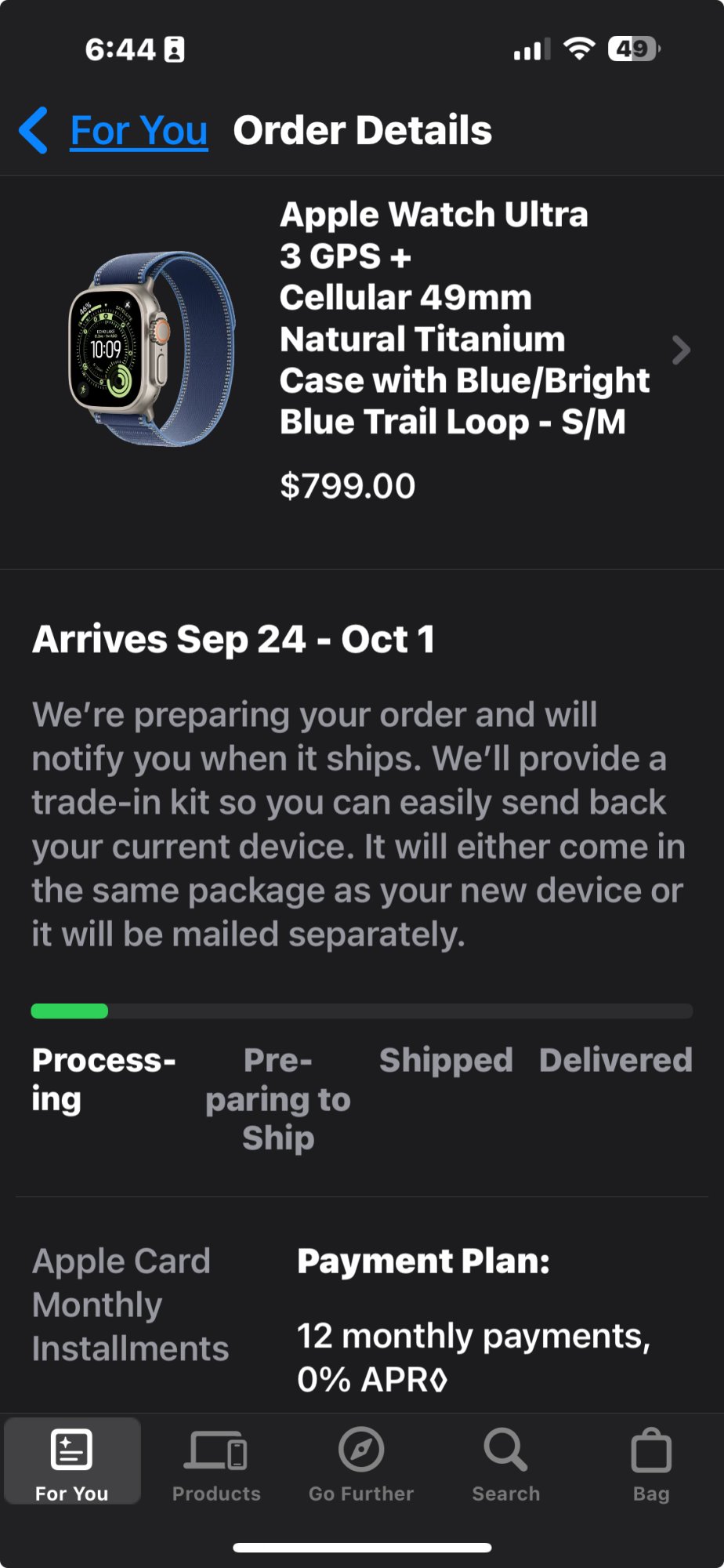Open the shopping Bag icon
The height and width of the screenshot is (1568, 724).
click(x=651, y=1451)
